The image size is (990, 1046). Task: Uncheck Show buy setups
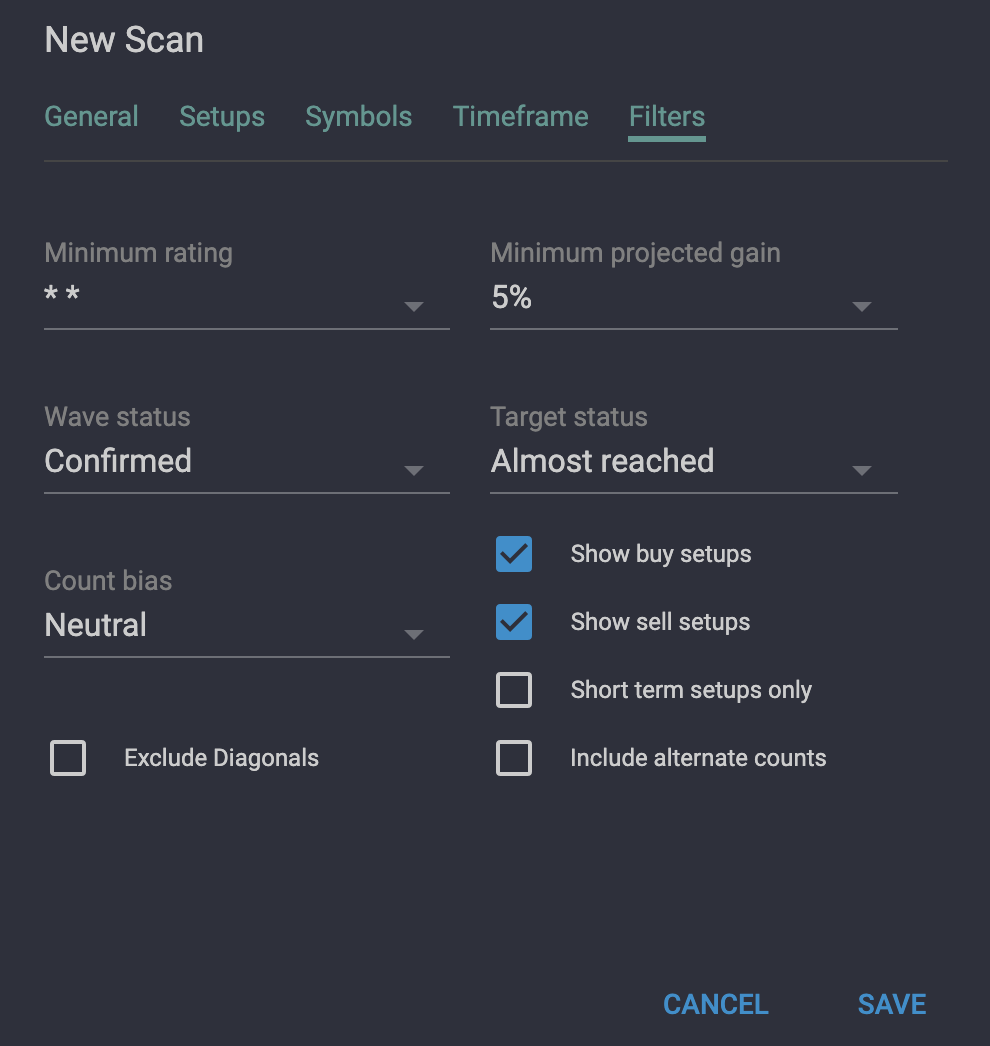(513, 554)
